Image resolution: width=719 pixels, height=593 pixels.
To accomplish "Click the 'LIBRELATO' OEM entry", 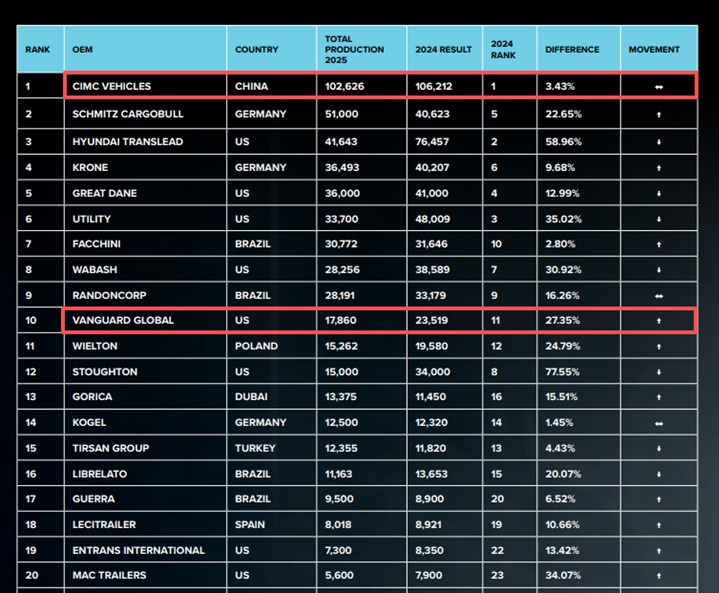I will pyautogui.click(x=100, y=474).
